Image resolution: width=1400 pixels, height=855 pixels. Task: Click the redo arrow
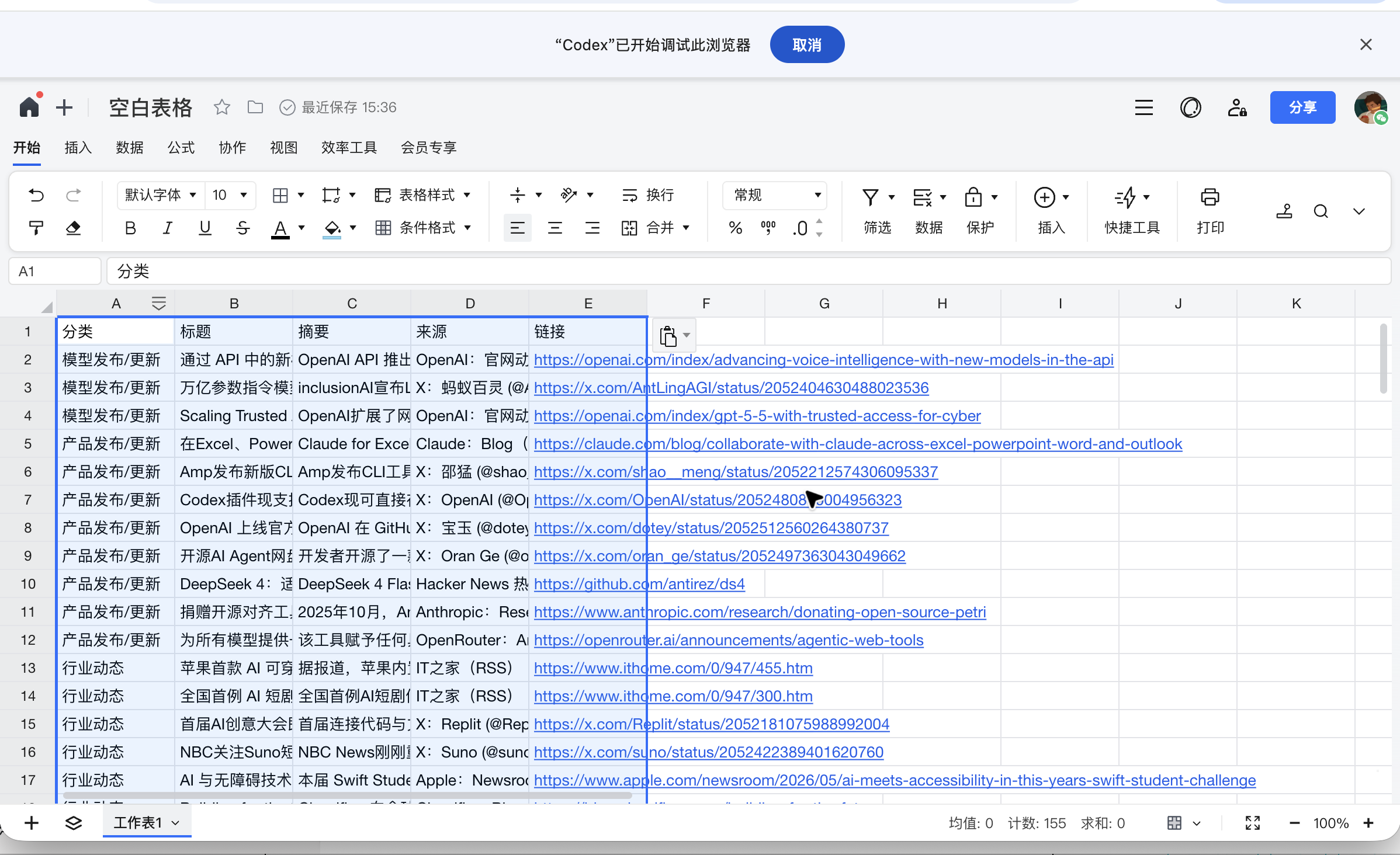tap(73, 195)
